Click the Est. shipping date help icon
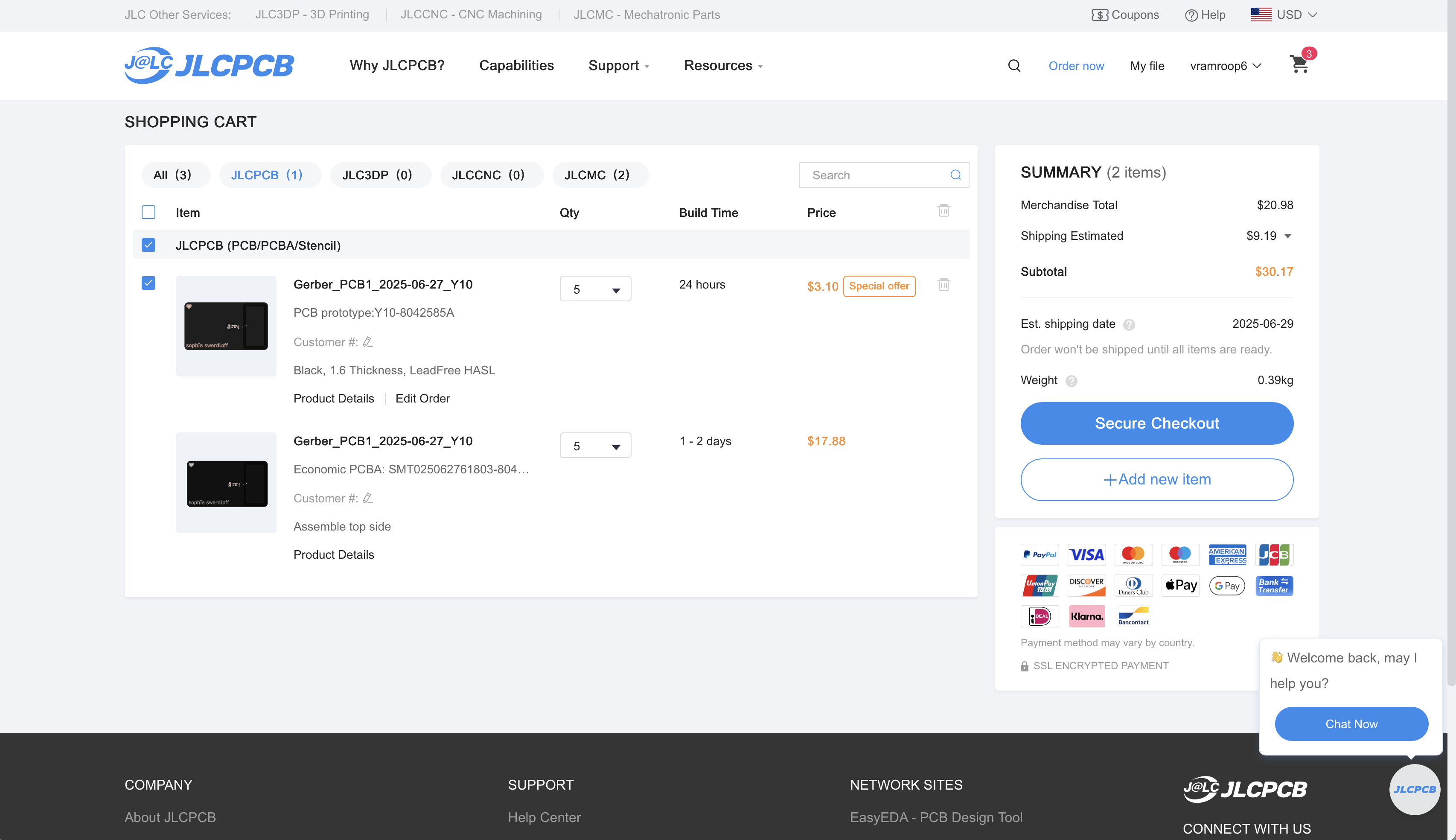1456x840 pixels. 1129,325
